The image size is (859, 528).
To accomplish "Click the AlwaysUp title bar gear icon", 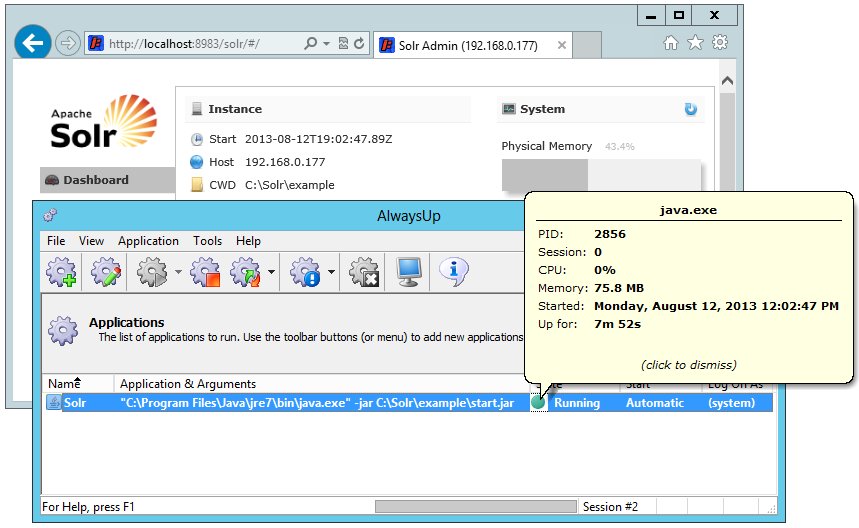I will point(50,215).
